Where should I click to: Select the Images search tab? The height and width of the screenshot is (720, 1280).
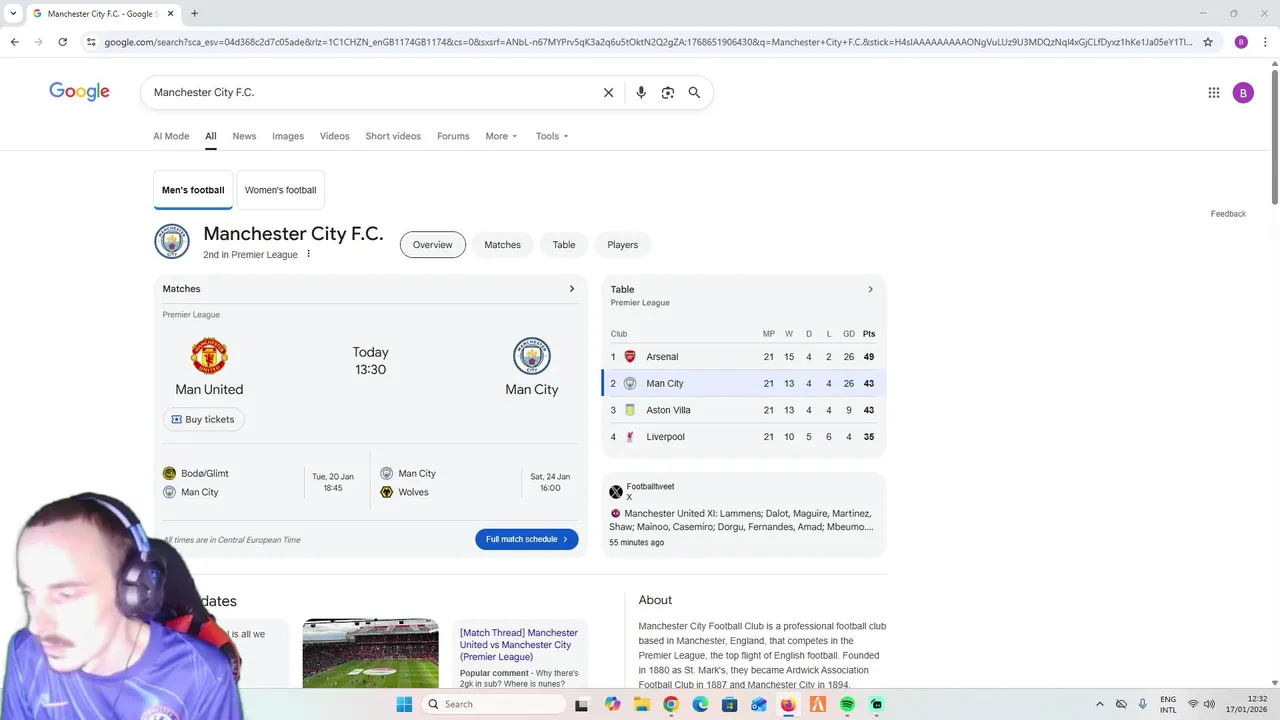tap(288, 136)
